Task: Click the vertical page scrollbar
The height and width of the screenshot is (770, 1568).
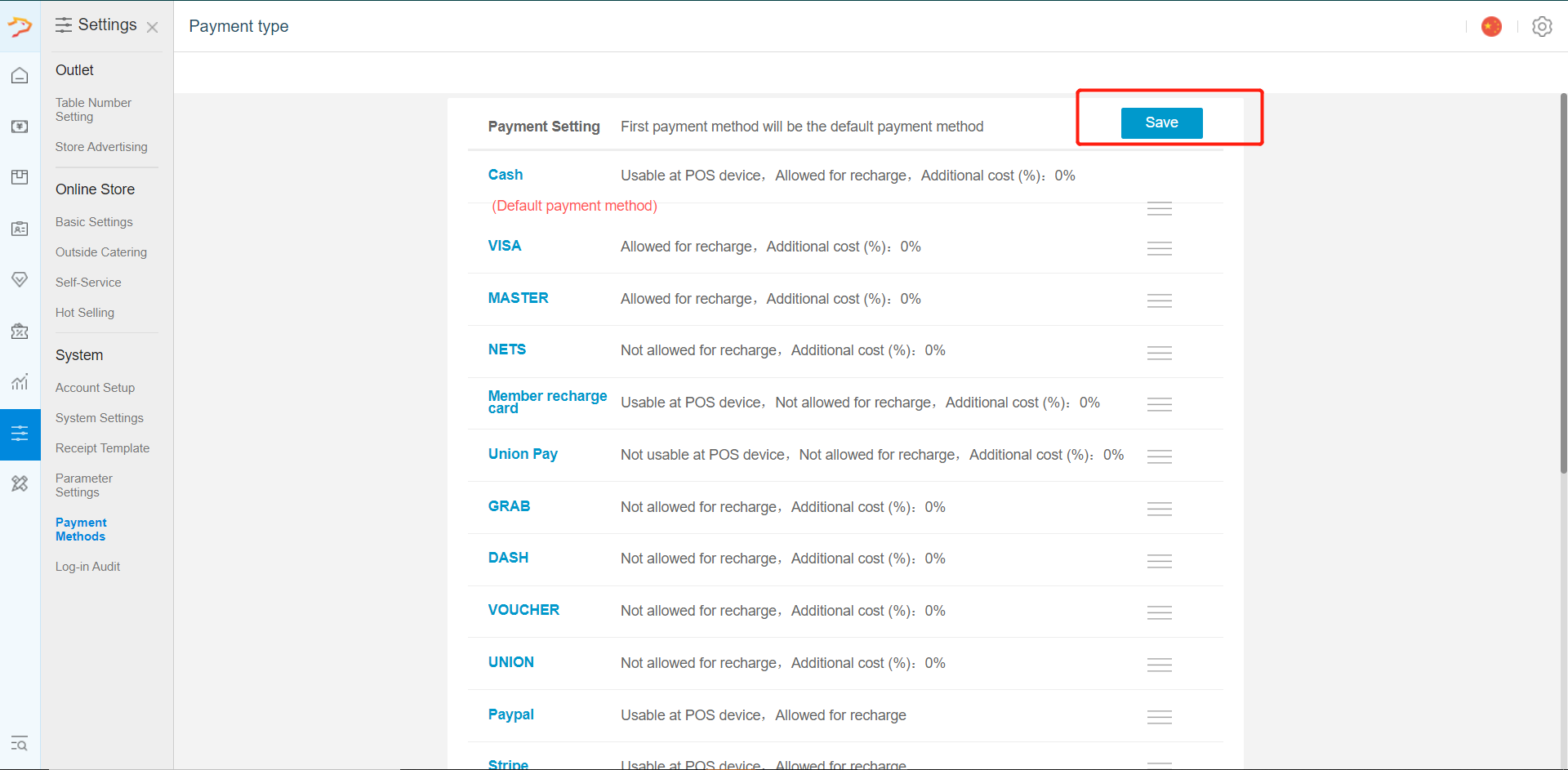Action: pos(1563,283)
